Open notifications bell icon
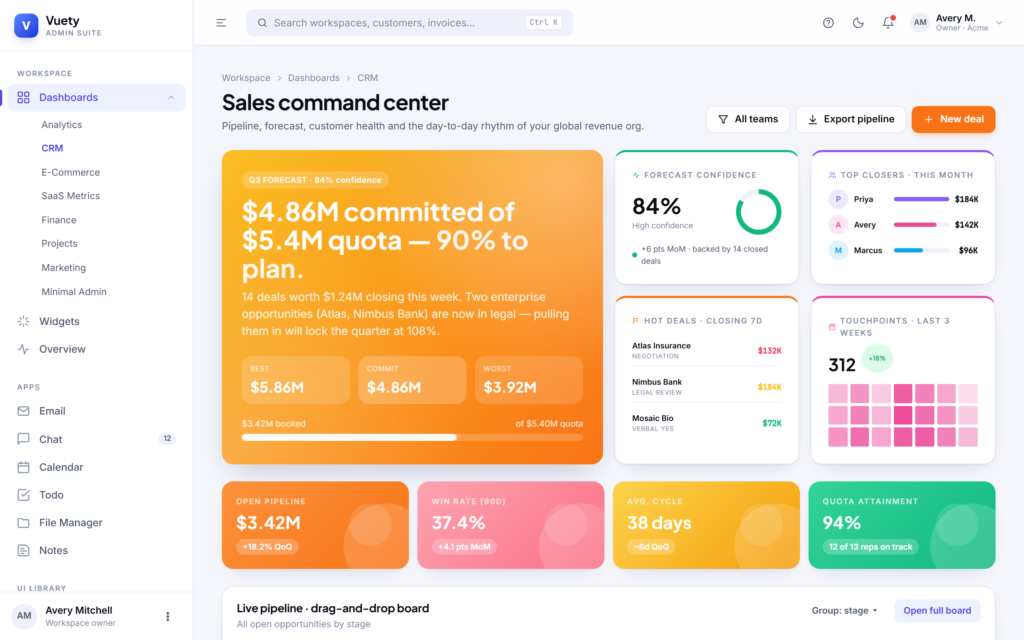Screen dimensions: 1024x640 pos(888,23)
